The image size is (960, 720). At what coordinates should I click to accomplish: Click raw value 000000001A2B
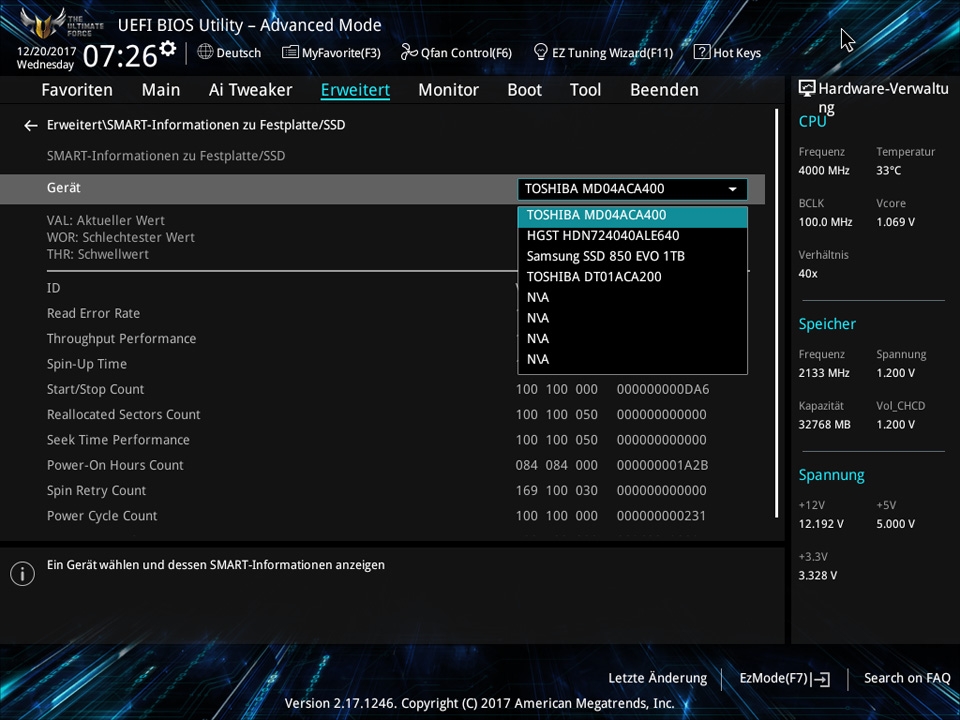point(662,465)
